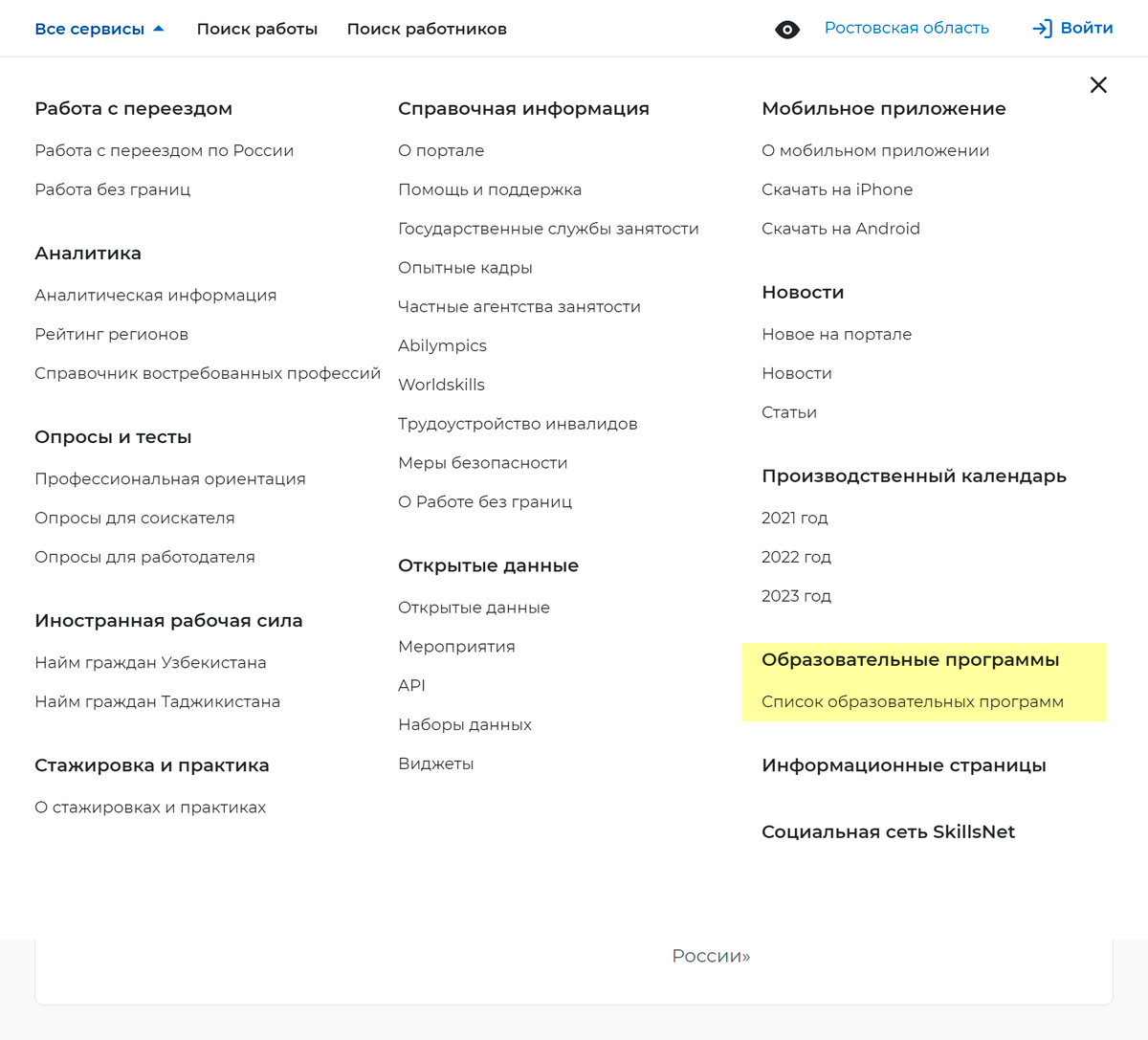Click the eye accessibility icon
1148x1040 pixels.
(786, 29)
